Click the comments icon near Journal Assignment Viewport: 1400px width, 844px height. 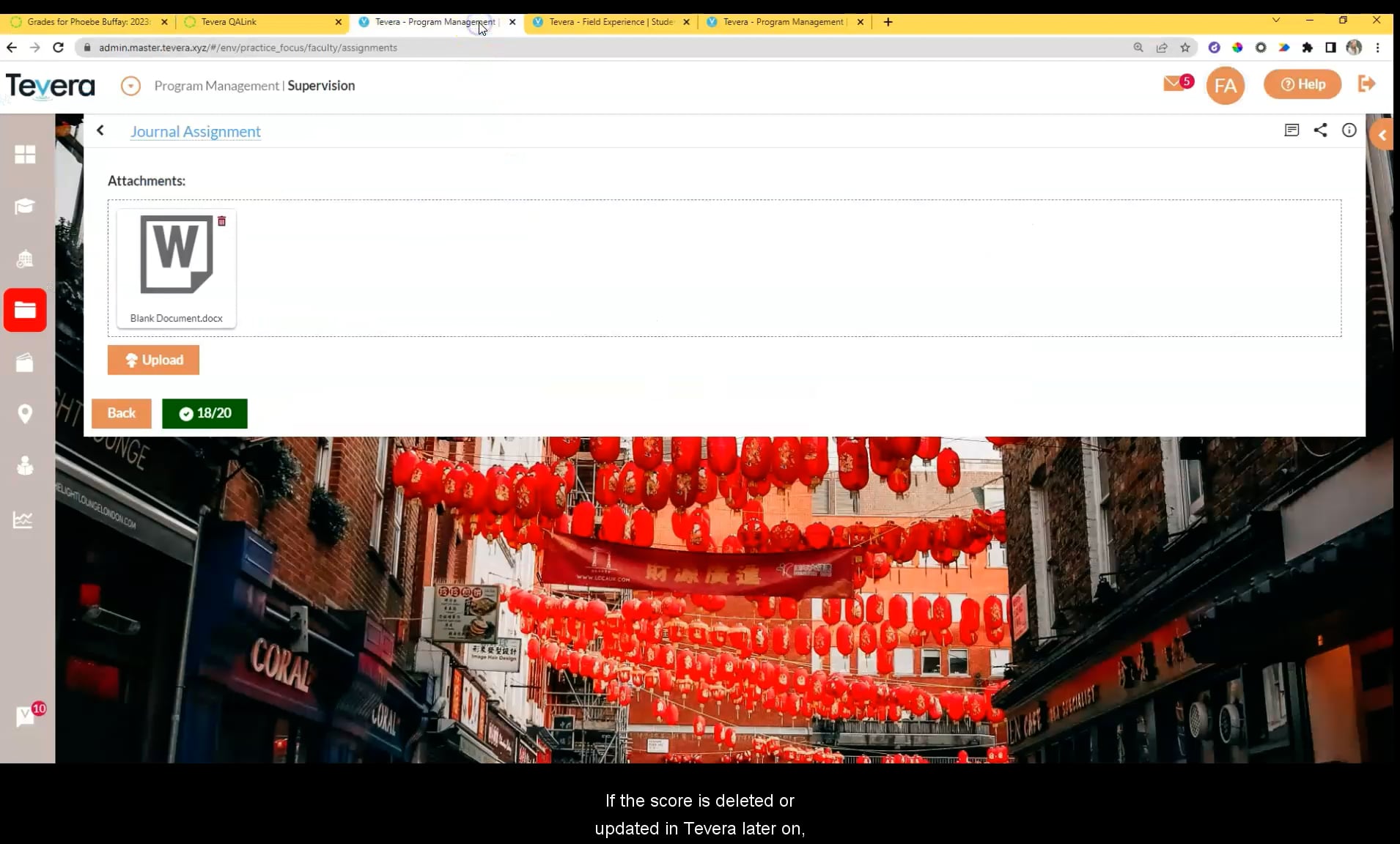(x=1292, y=130)
